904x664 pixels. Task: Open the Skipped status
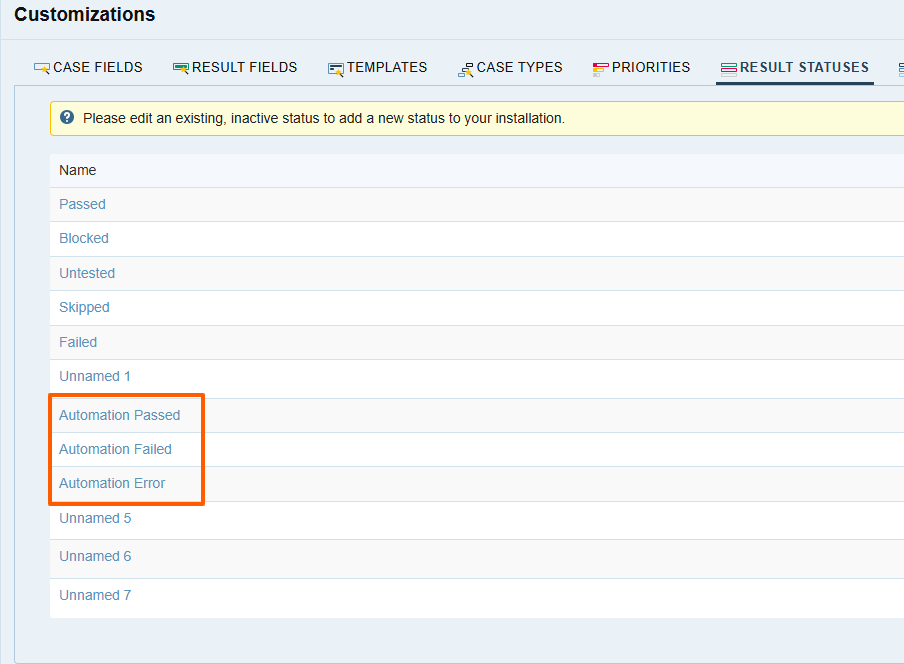(83, 307)
